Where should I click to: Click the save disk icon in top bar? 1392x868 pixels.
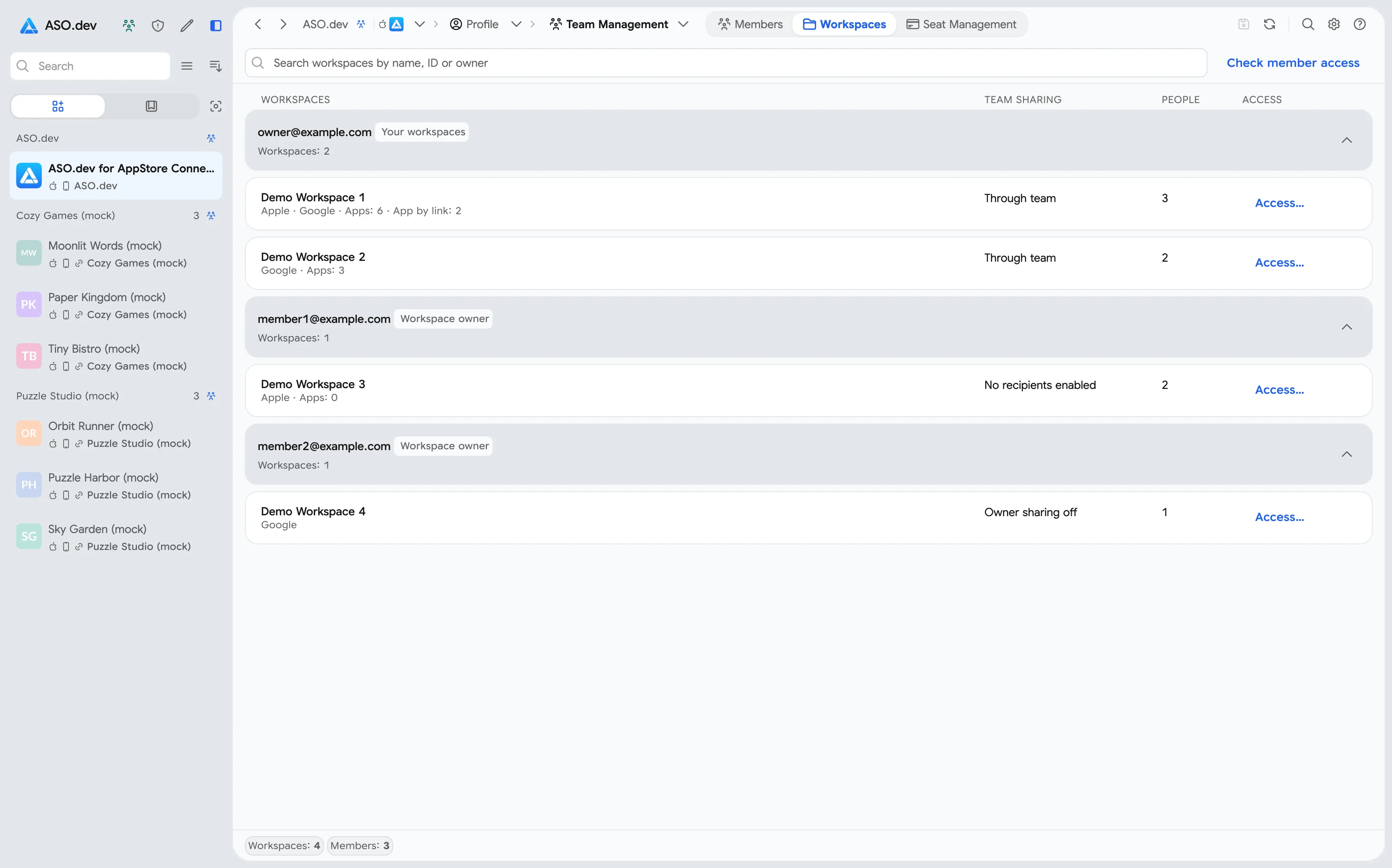[1244, 24]
